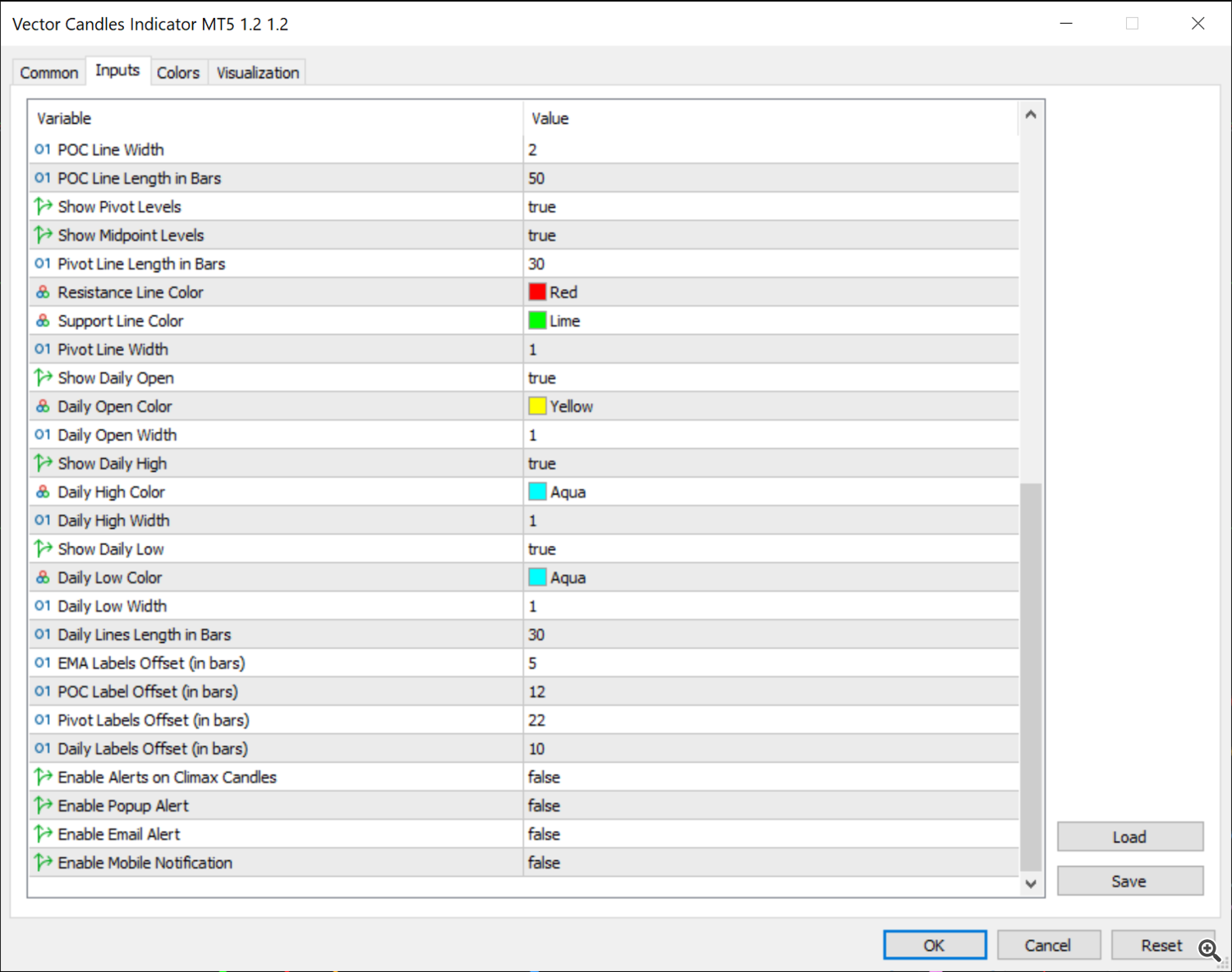Click the yellow Daily Open Color swatch
The height and width of the screenshot is (972, 1232).
click(537, 406)
